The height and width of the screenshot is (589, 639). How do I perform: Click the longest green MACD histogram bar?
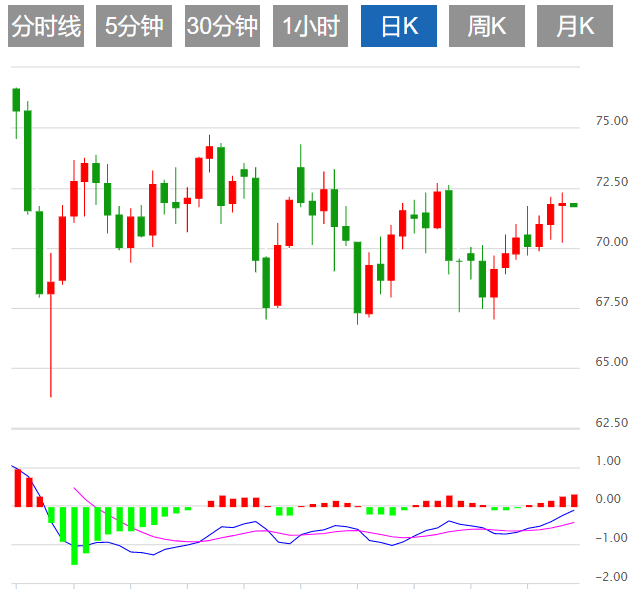coord(74,535)
